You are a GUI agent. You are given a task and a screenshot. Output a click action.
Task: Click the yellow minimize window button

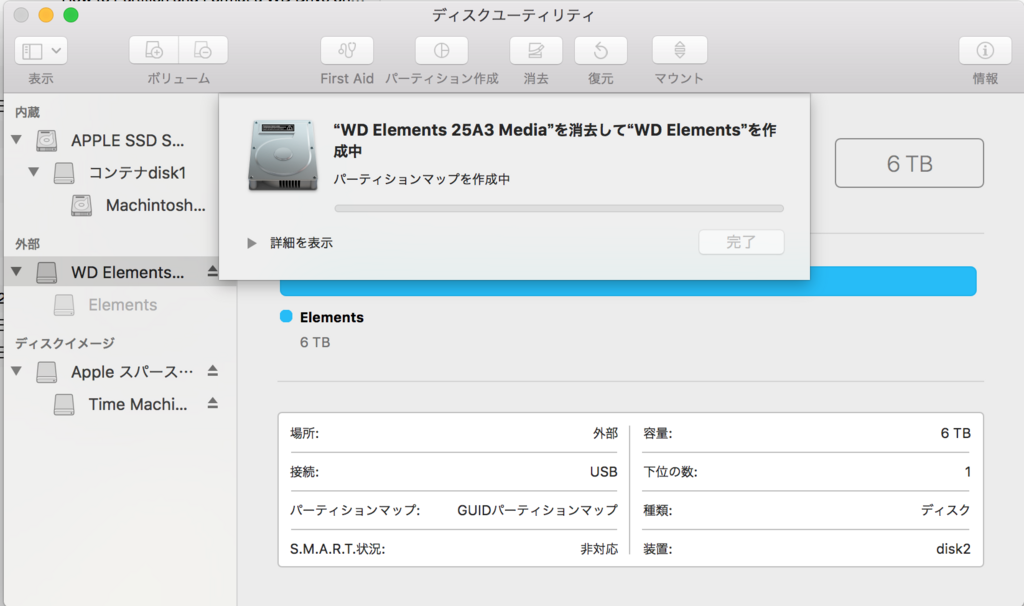coord(46,14)
